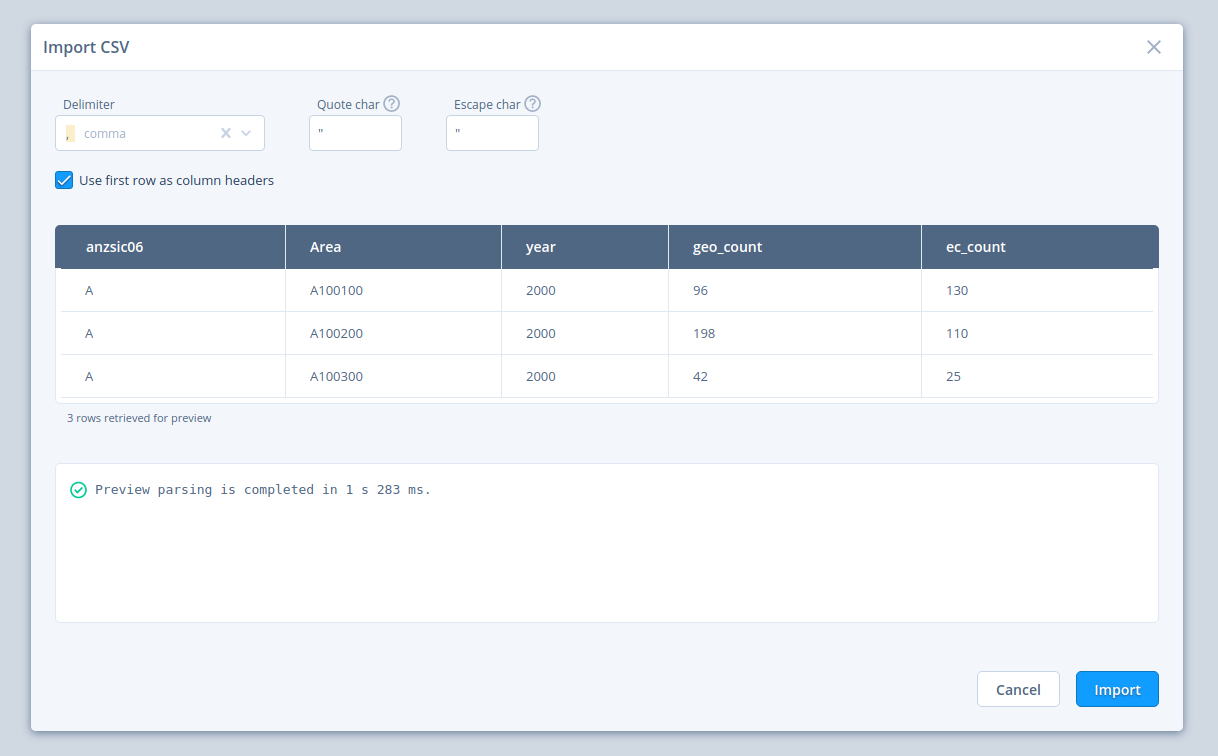Select the A100300 Area cell
This screenshot has height=756, width=1218.
click(x=336, y=377)
